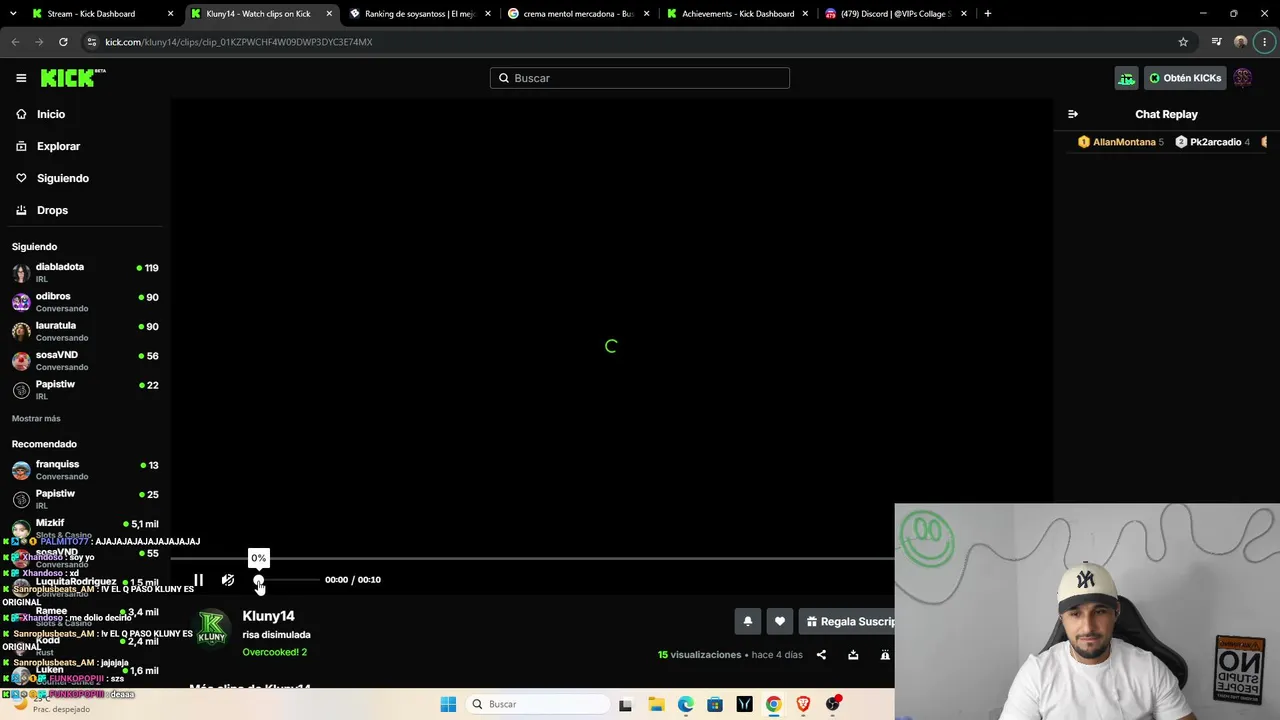The height and width of the screenshot is (720, 1280).
Task: View site information icon in address bar
Action: tap(91, 42)
